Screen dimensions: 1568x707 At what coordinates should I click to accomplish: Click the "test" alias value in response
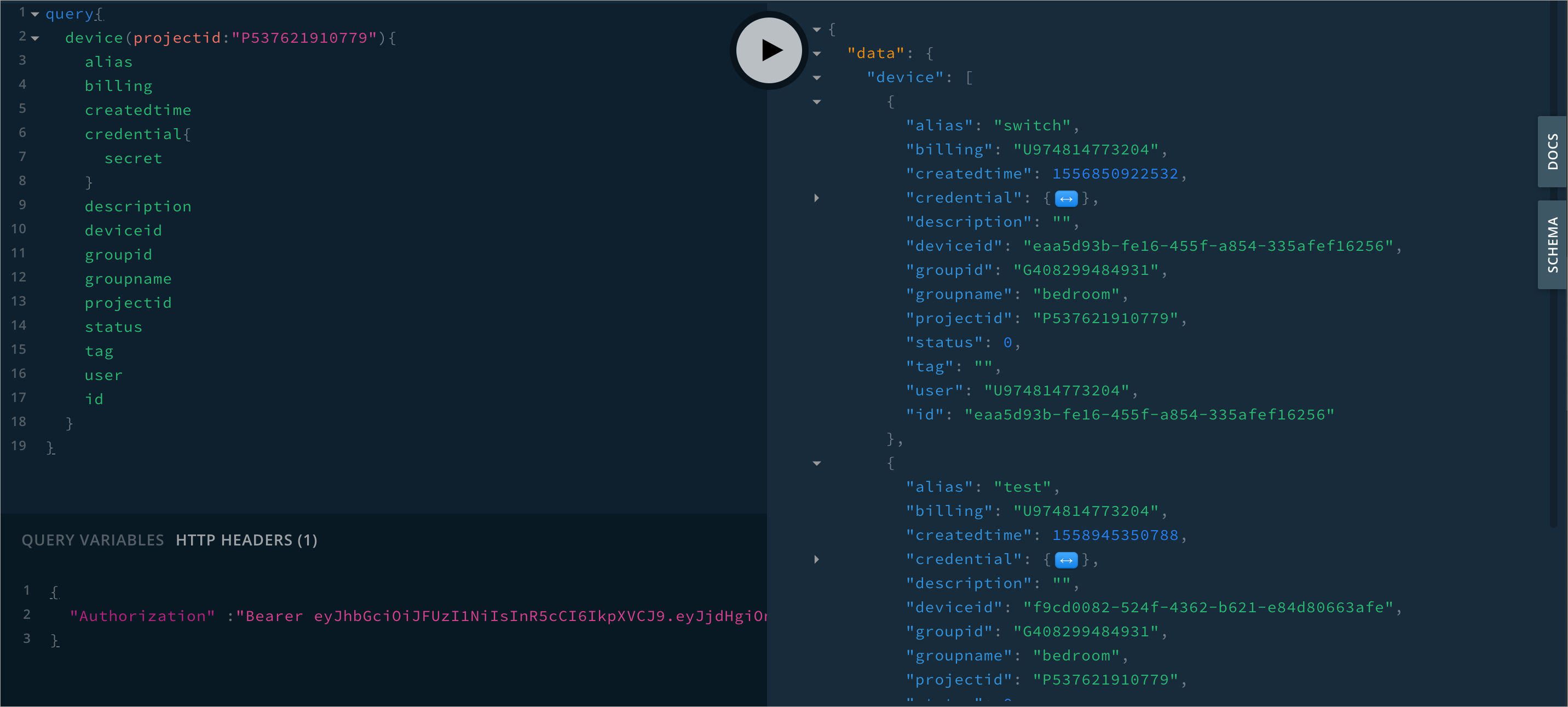coord(1022,487)
